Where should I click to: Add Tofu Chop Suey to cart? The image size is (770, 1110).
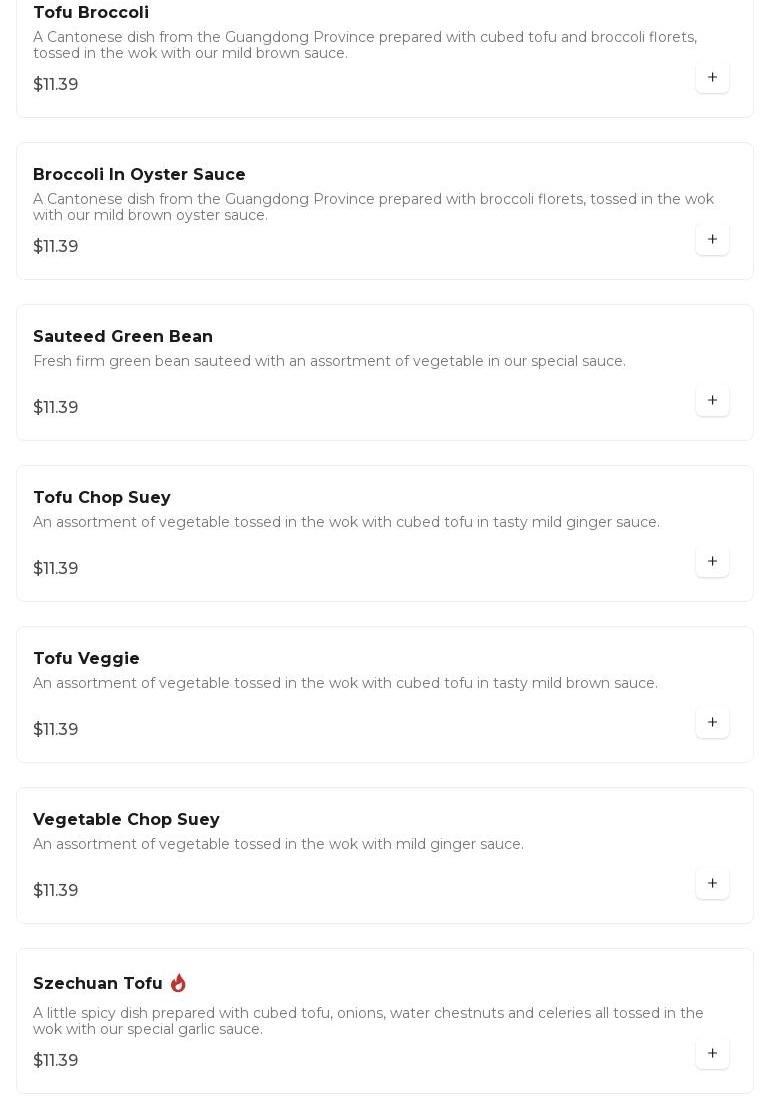point(712,561)
